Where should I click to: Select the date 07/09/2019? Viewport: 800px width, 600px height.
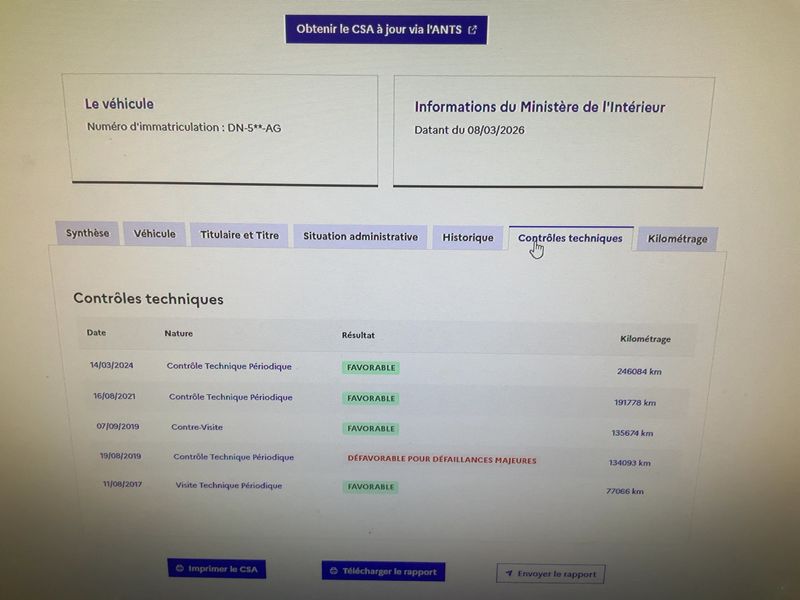118,426
